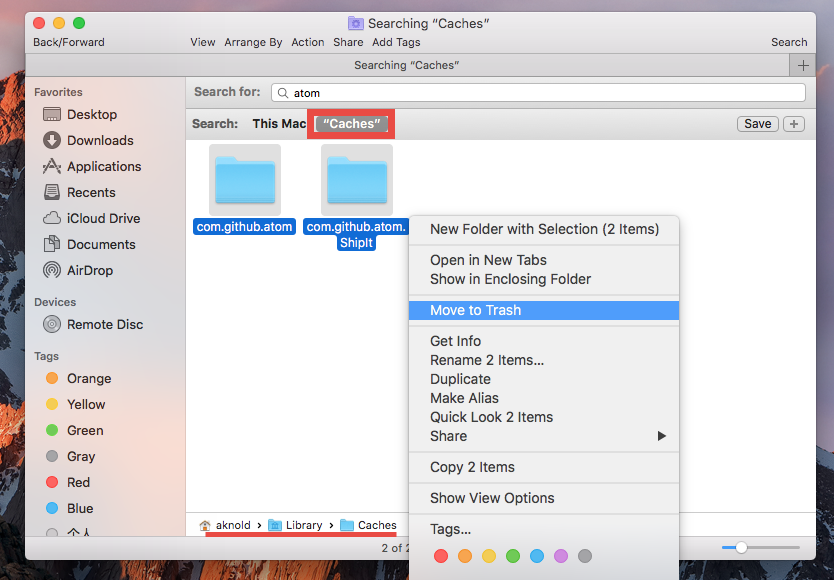The width and height of the screenshot is (834, 580).
Task: Open the Arrange By menu
Action: [x=253, y=42]
